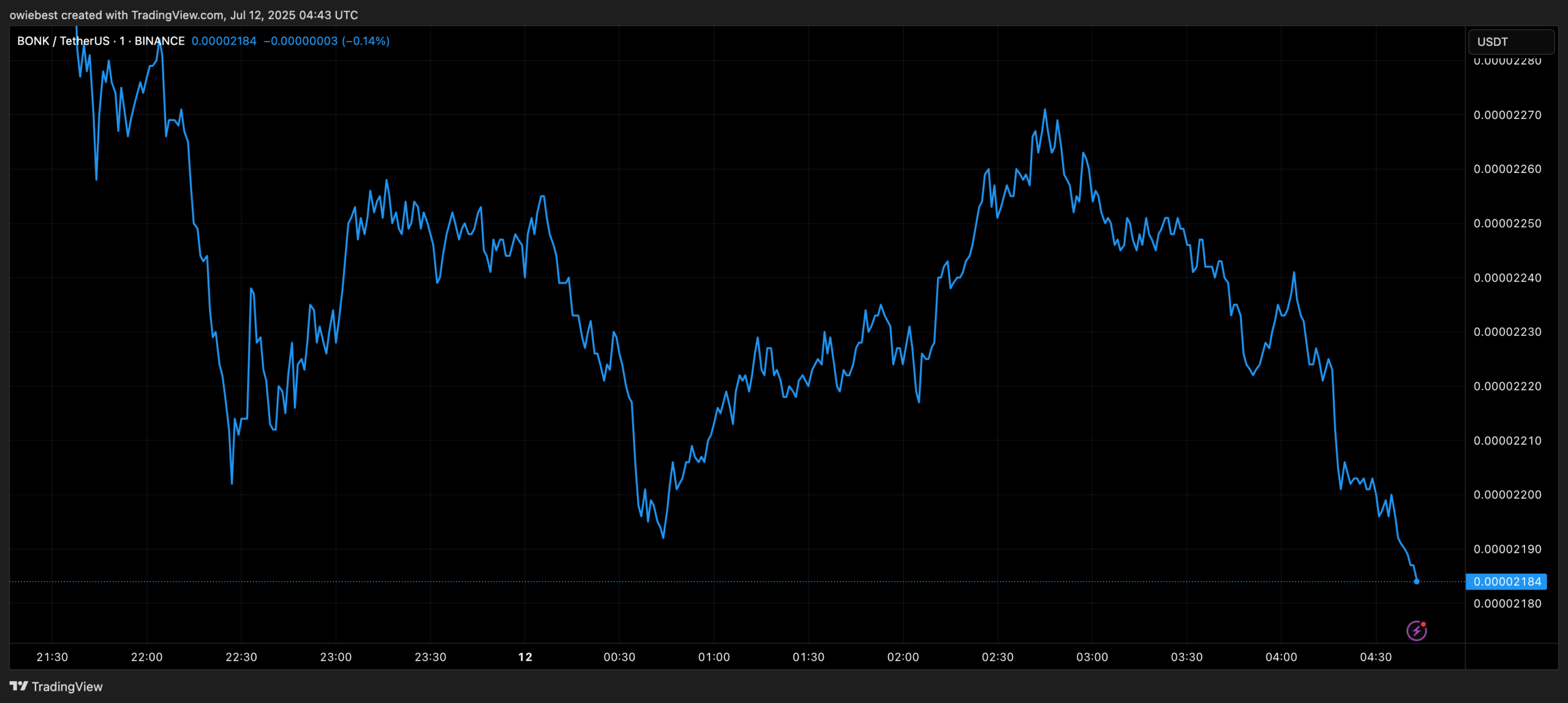Click the 0.00002190 price axis label

(1507, 549)
